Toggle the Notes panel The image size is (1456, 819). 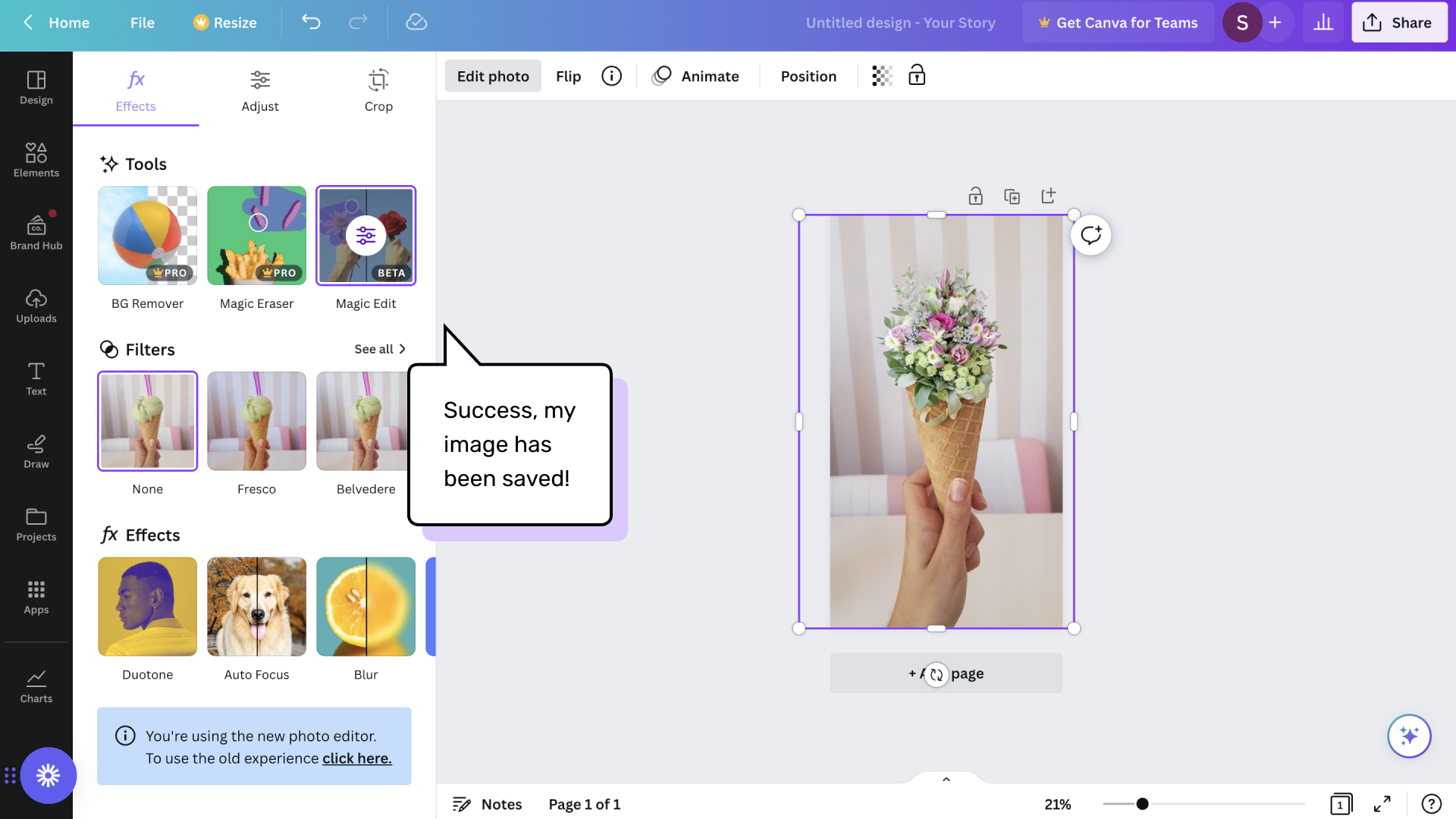pos(487,804)
